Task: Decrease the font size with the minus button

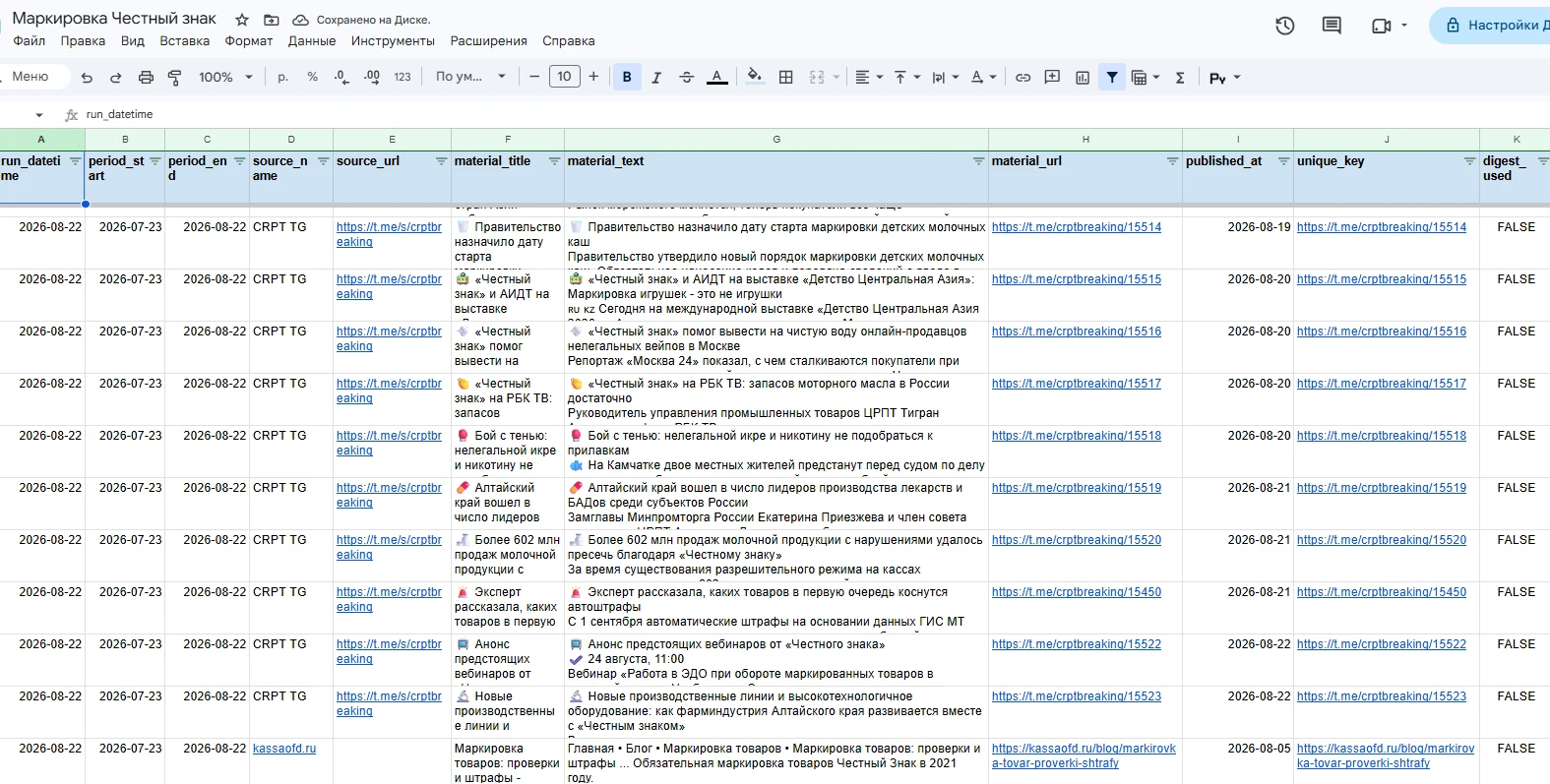Action: (x=534, y=77)
